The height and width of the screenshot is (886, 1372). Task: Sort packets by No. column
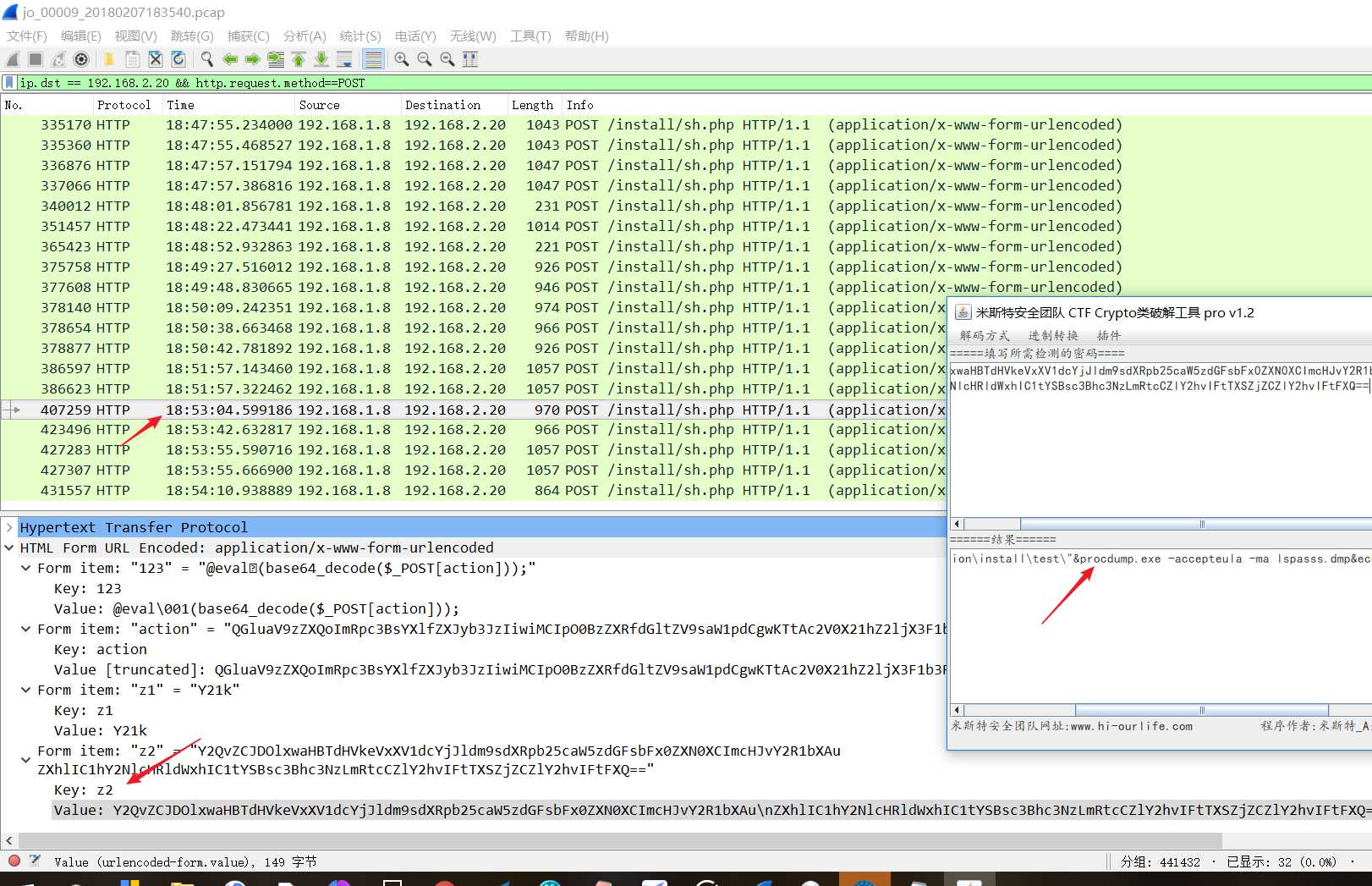[47, 105]
